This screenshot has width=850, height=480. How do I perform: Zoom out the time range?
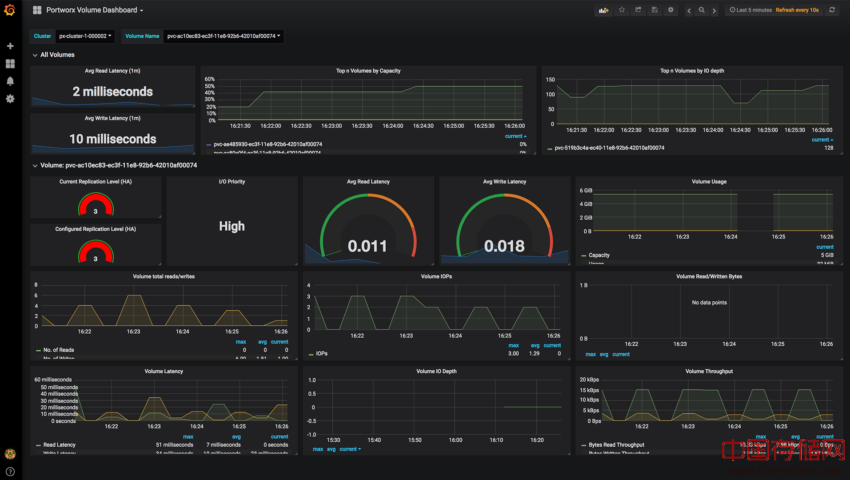coord(702,10)
